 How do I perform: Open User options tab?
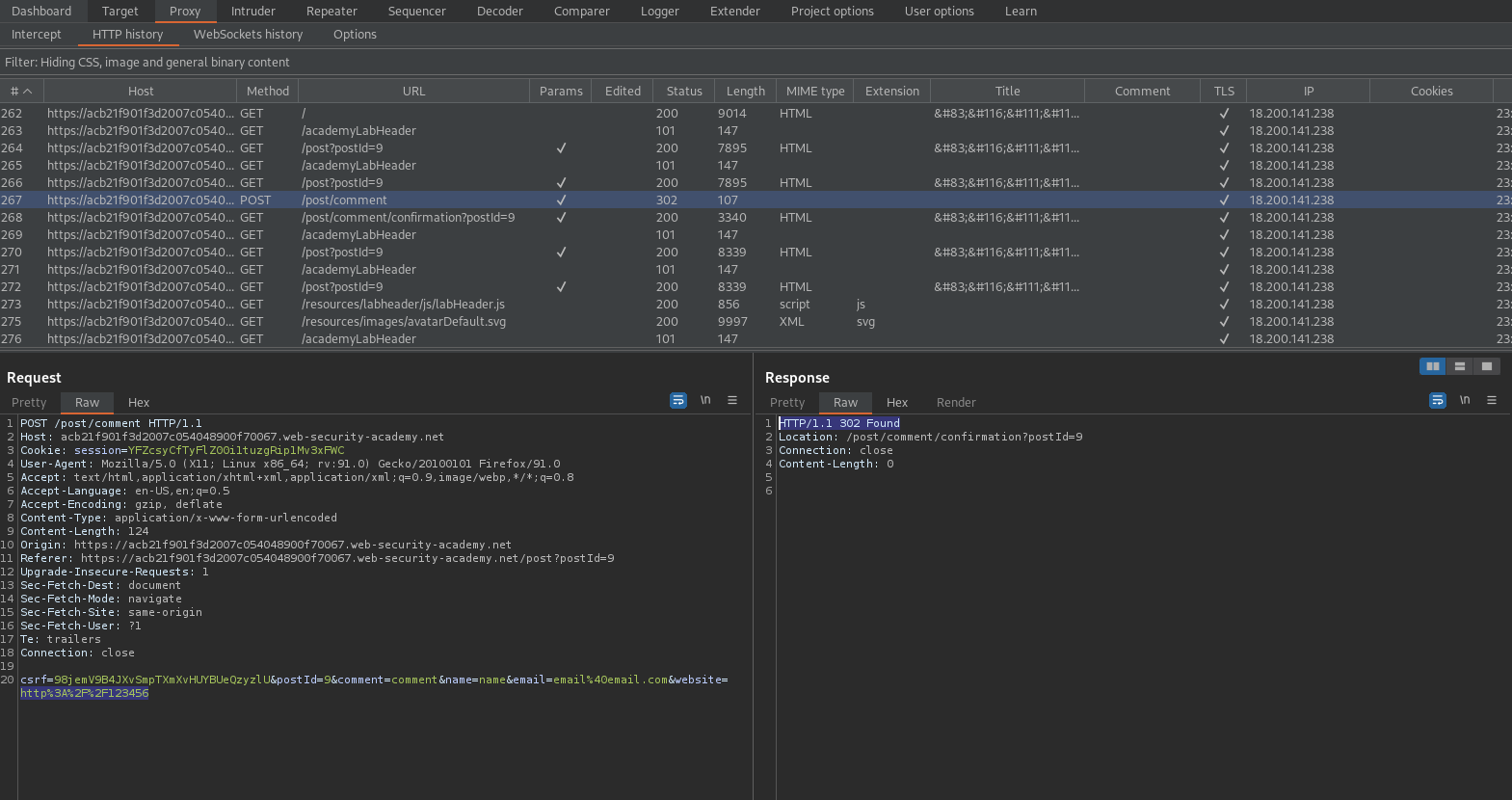(940, 12)
